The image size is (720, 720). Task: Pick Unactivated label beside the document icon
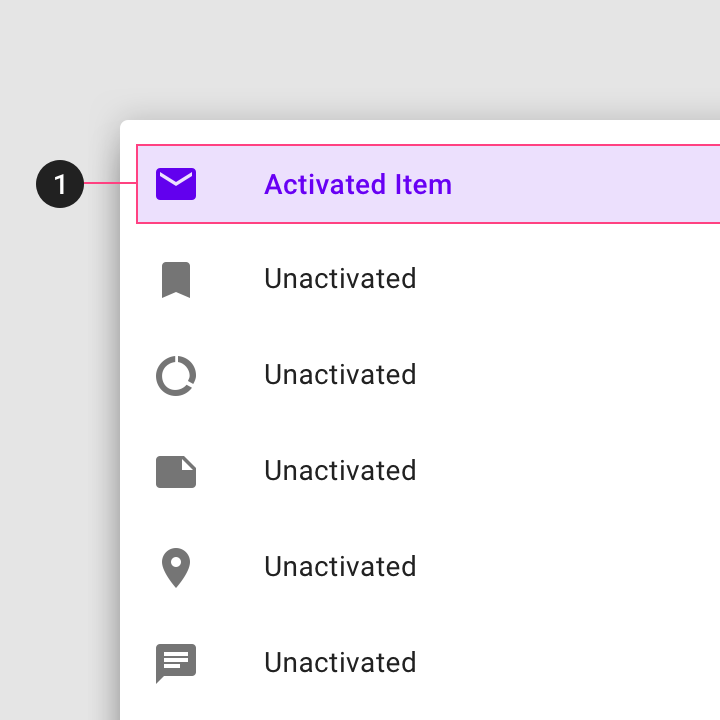coord(340,471)
